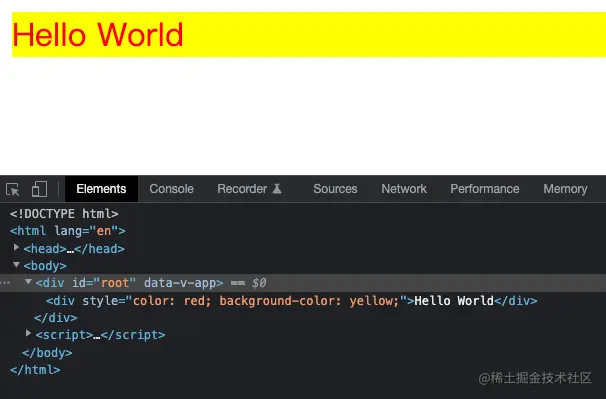Expand the script element arrow

(28, 333)
